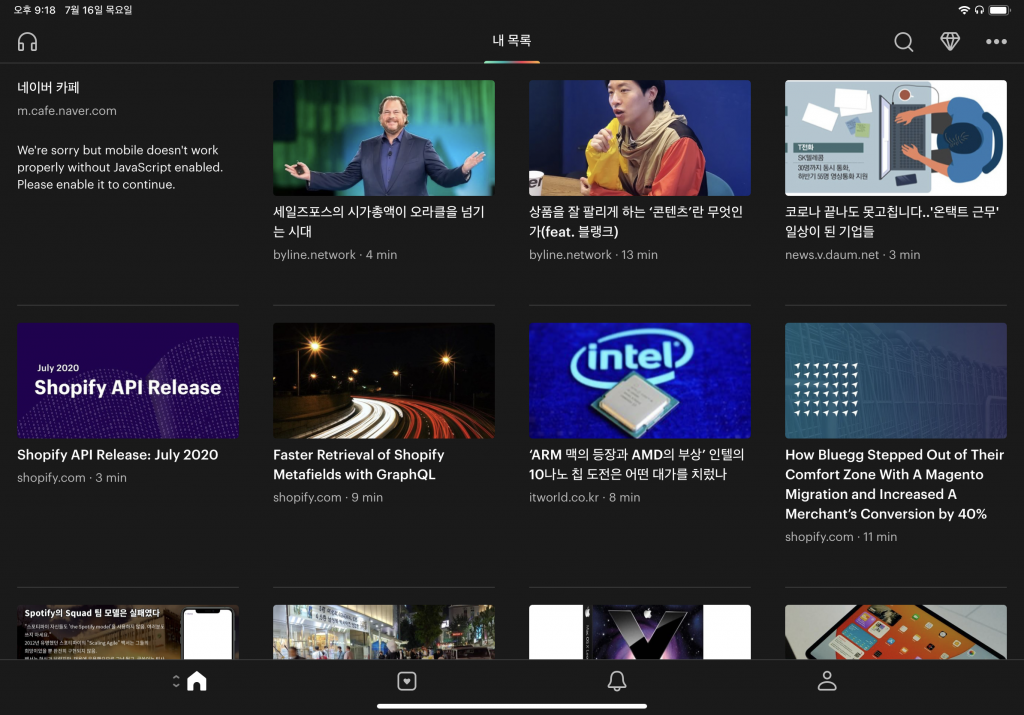Screen dimensions: 1024x715
Task: Open article 상품을 잘 팔리게 하는 '콘텐츠'란 무엇인가
Action: point(636,221)
